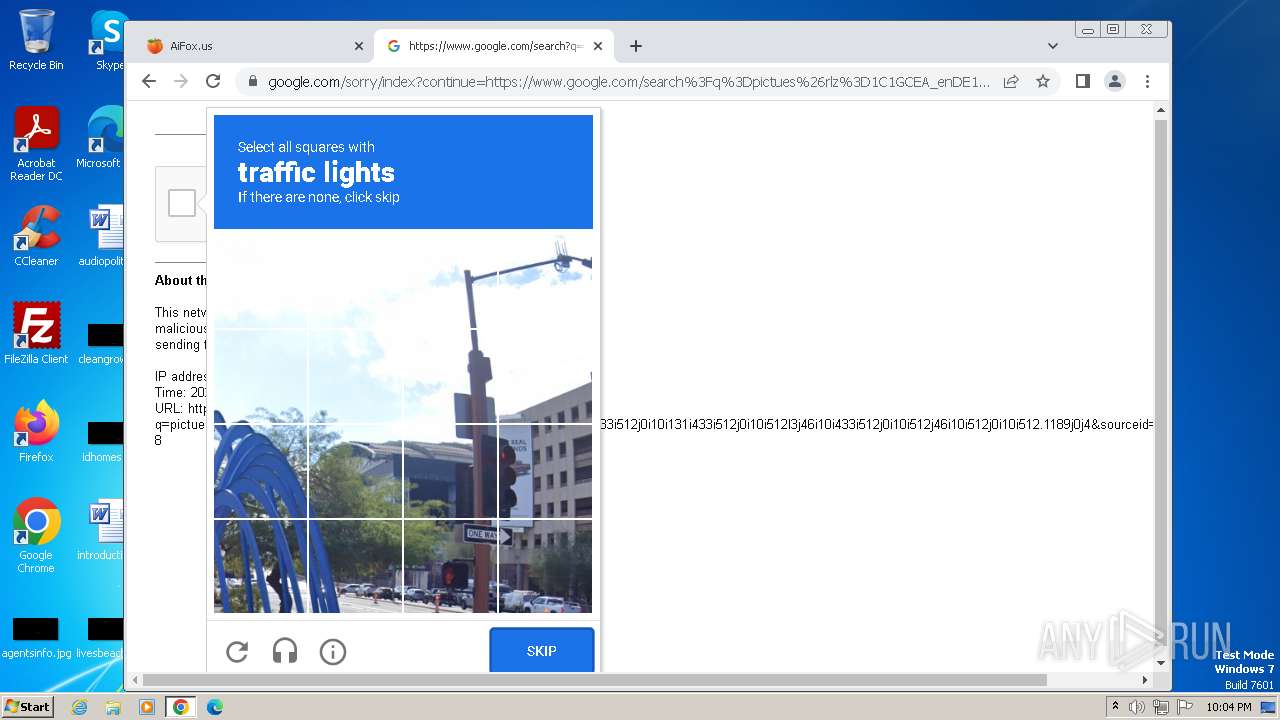Screen dimensions: 1280x720
Task: Open agentsinfo.jpg desktop file
Action: click(x=36, y=638)
